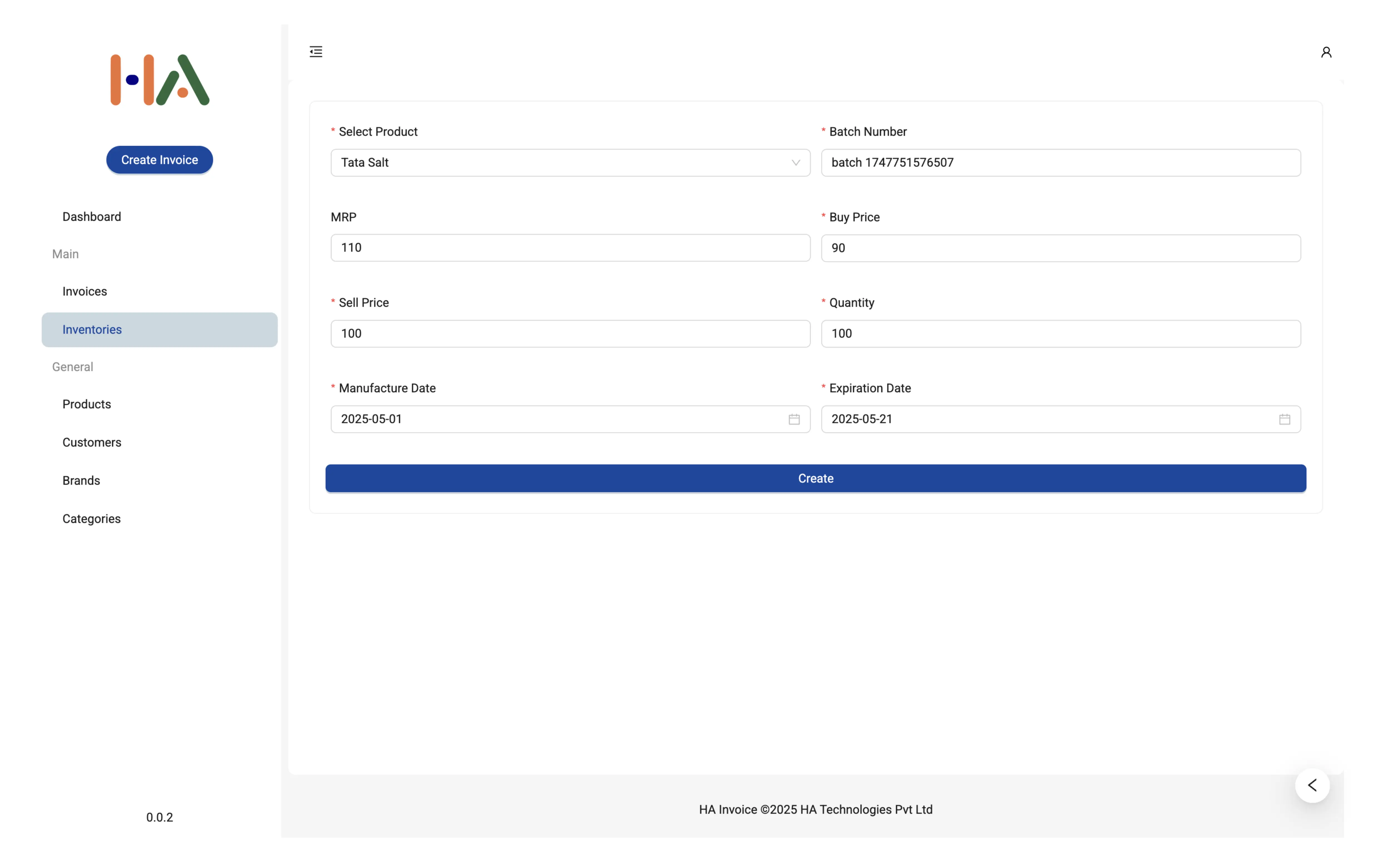Open the Invoices page
The width and height of the screenshot is (1389, 868).
pos(84,291)
